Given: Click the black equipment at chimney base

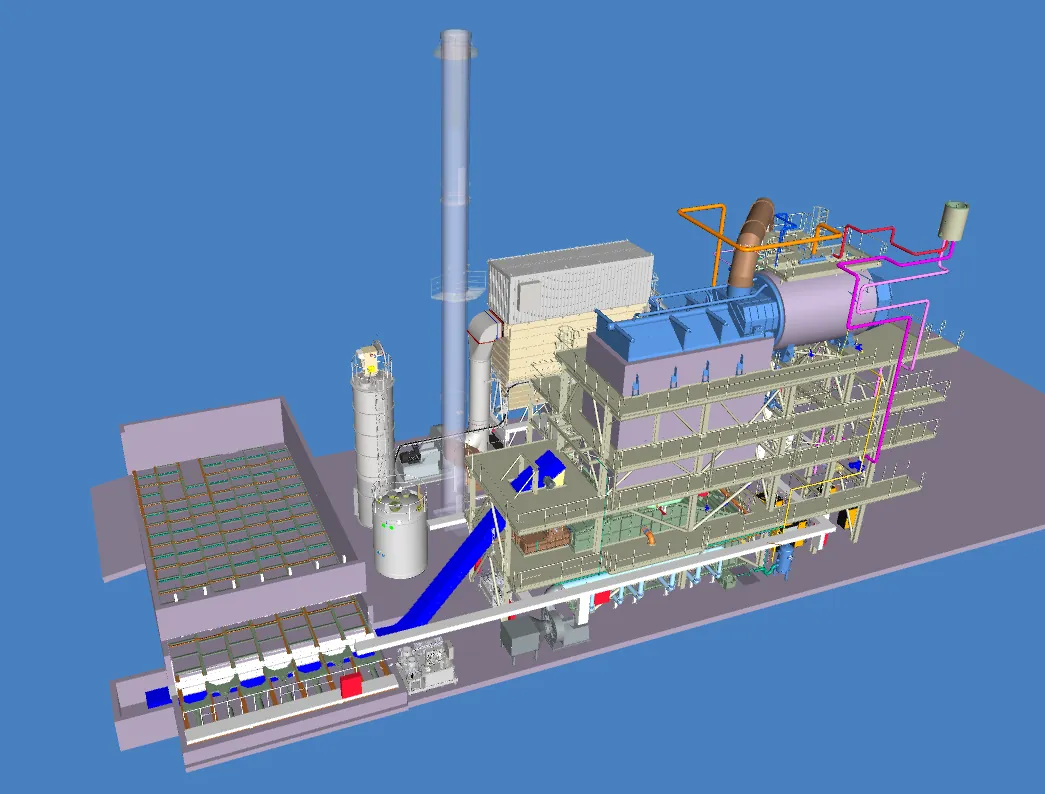Looking at the screenshot, I should pyautogui.click(x=413, y=456).
